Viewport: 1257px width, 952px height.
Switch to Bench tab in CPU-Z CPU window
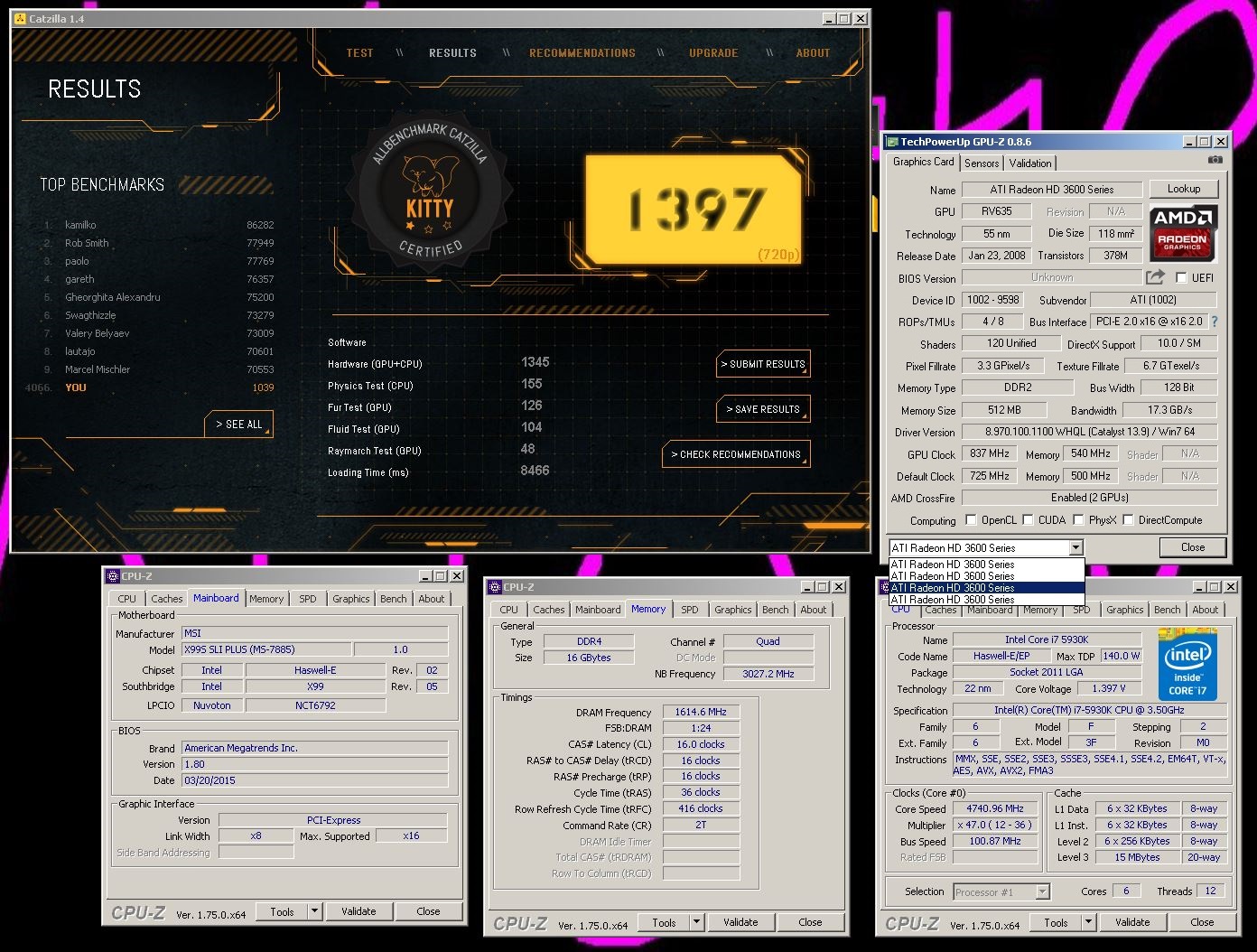(1167, 610)
